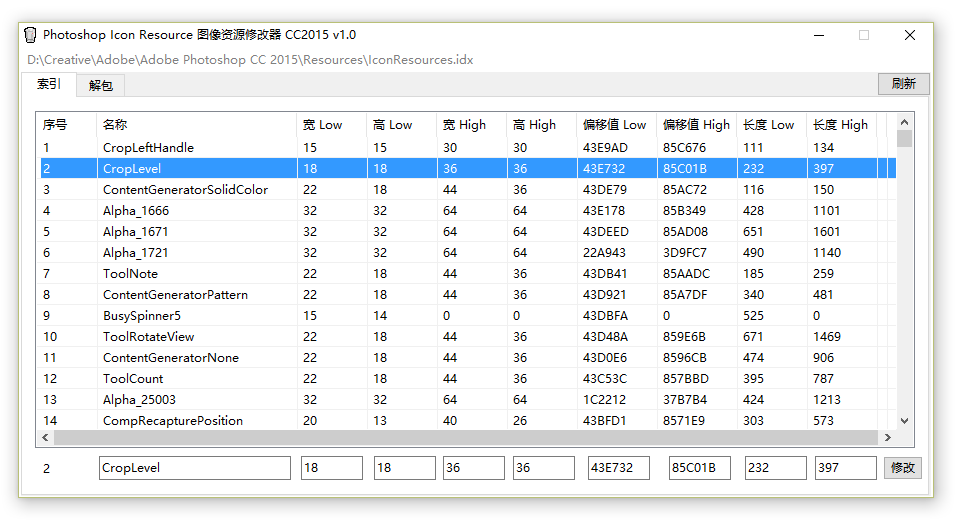This screenshot has height=526, width=955.
Task: Click the 宽 High edit field below table
Action: [474, 468]
